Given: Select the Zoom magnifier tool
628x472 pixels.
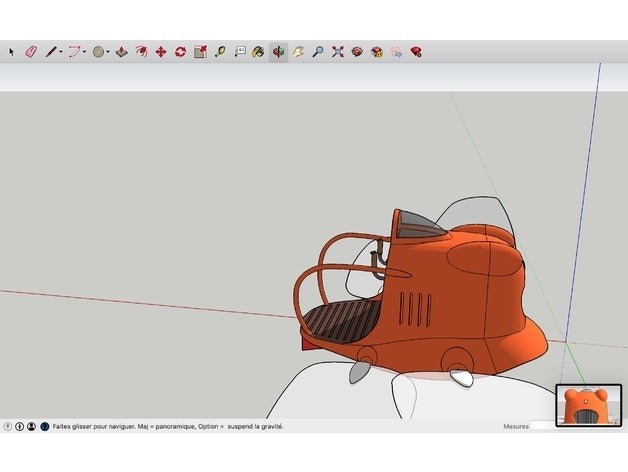Looking at the screenshot, I should pyautogui.click(x=317, y=51).
